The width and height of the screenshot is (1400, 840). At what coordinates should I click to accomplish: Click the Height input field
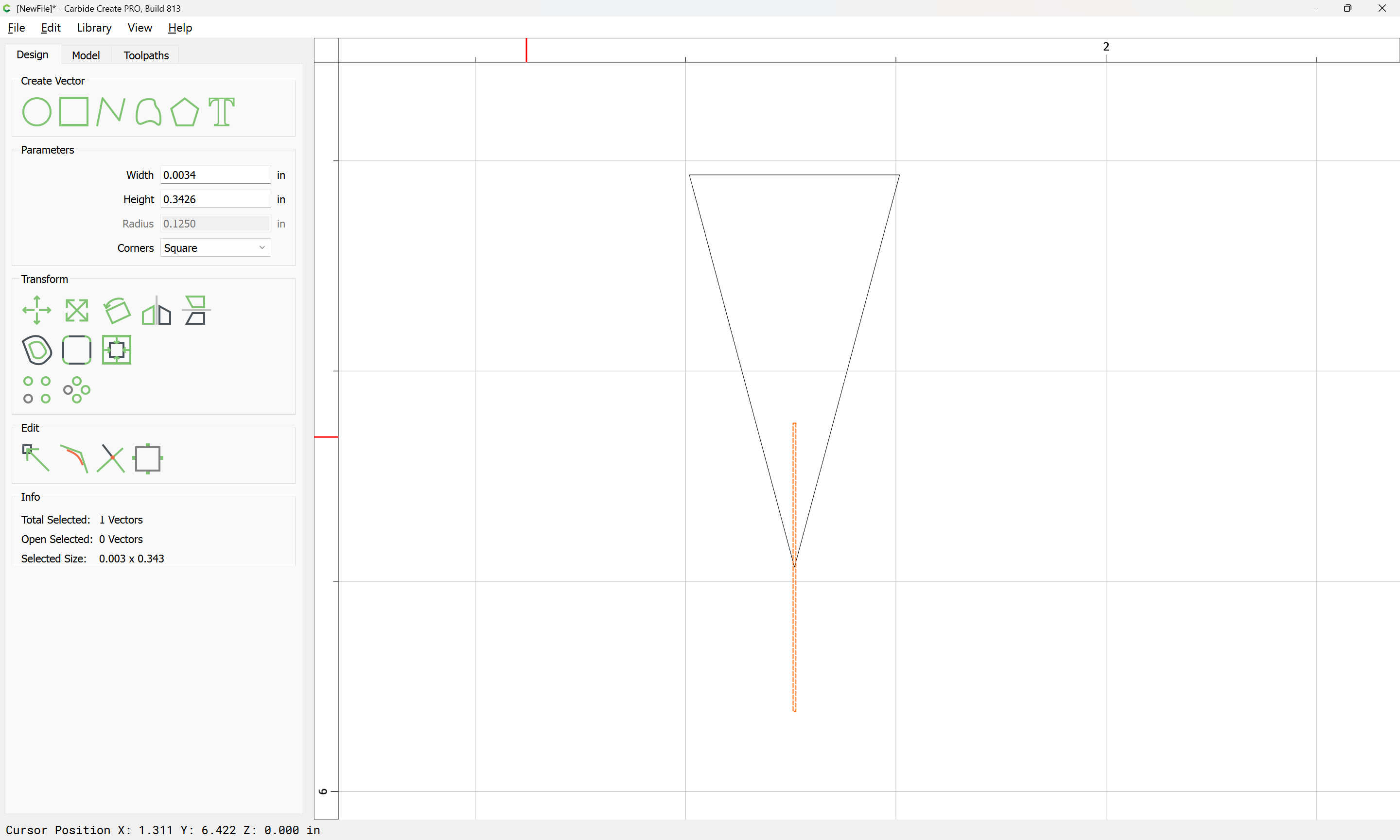(x=216, y=199)
